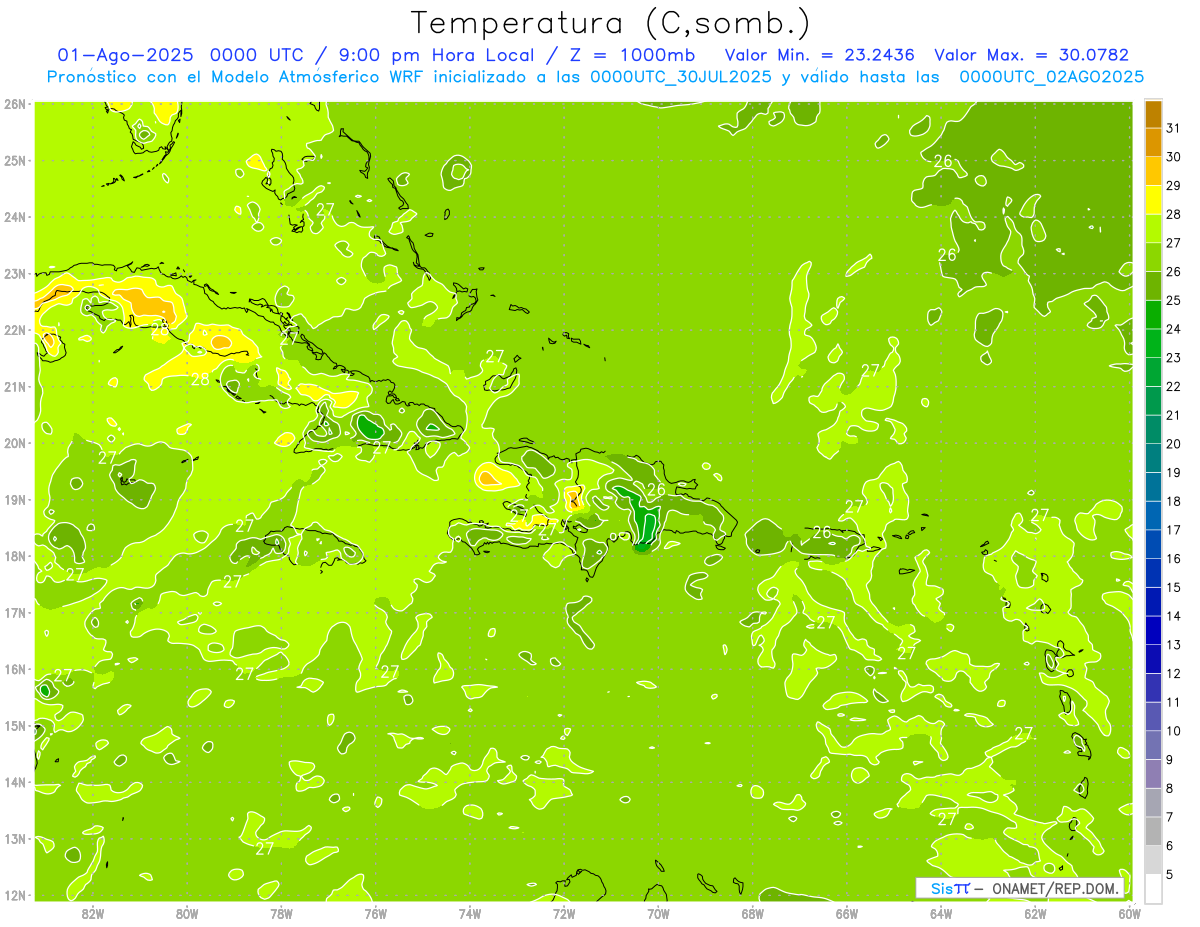Click the 'ONAMET/REP.DOM.' credit label
Viewport: 1200px width, 927px height.
[x=1056, y=888]
